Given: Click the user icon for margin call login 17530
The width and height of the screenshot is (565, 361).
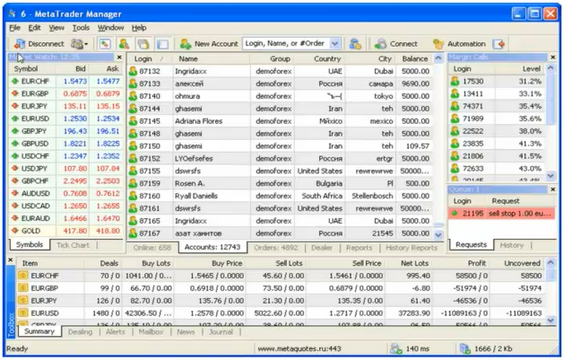Looking at the screenshot, I should [455, 81].
